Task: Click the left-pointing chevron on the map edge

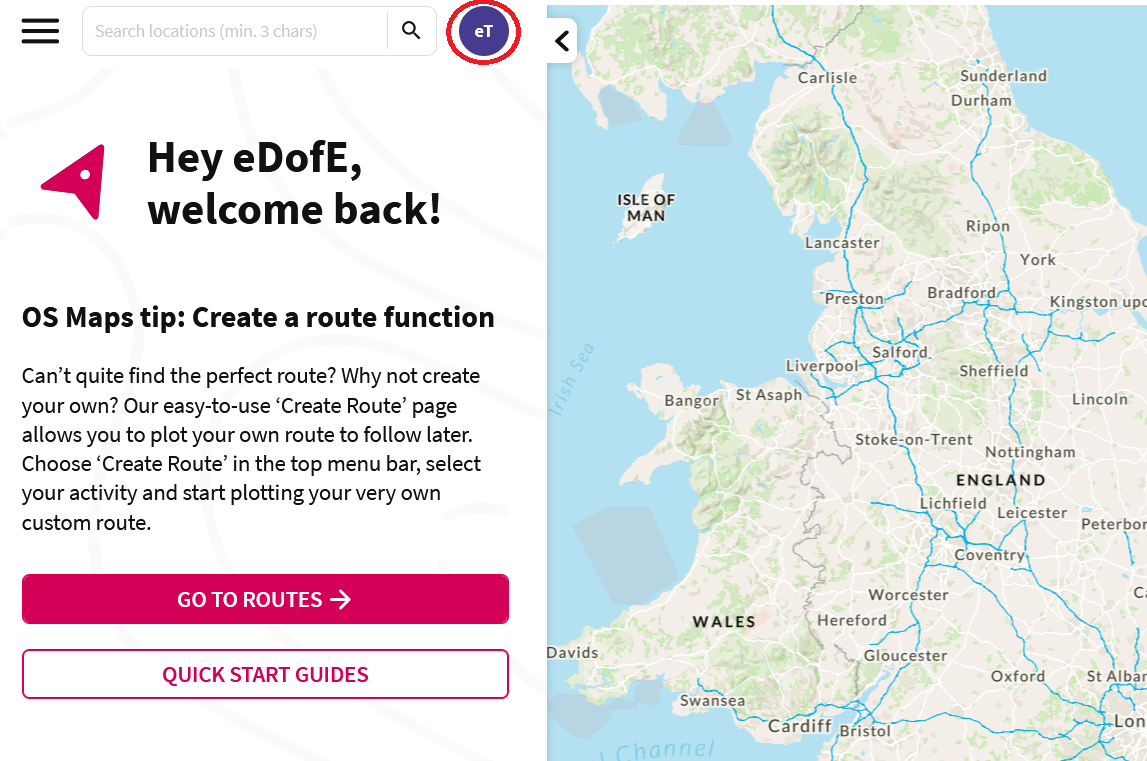Action: pyautogui.click(x=562, y=39)
